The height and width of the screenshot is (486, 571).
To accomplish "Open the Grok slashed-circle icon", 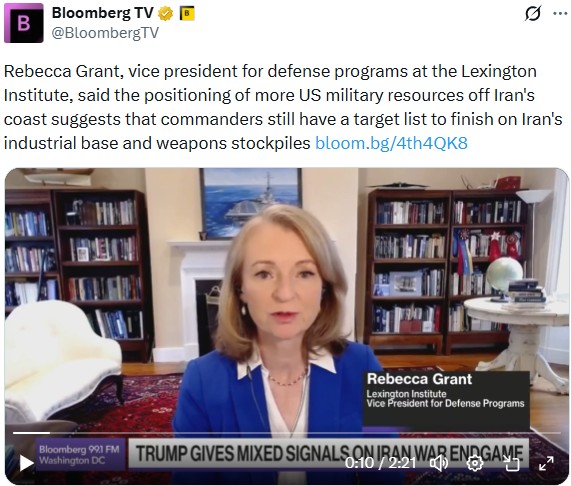I will pyautogui.click(x=533, y=13).
